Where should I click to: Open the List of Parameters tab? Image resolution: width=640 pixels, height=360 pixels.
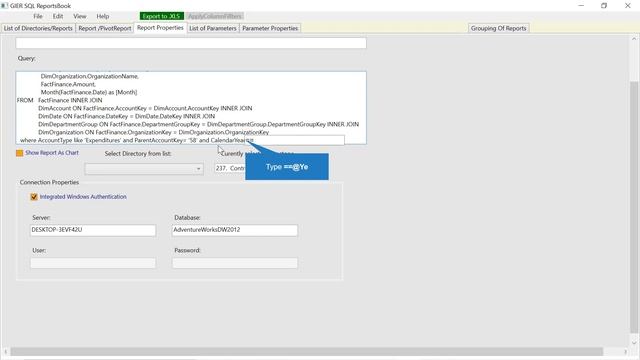point(213,28)
